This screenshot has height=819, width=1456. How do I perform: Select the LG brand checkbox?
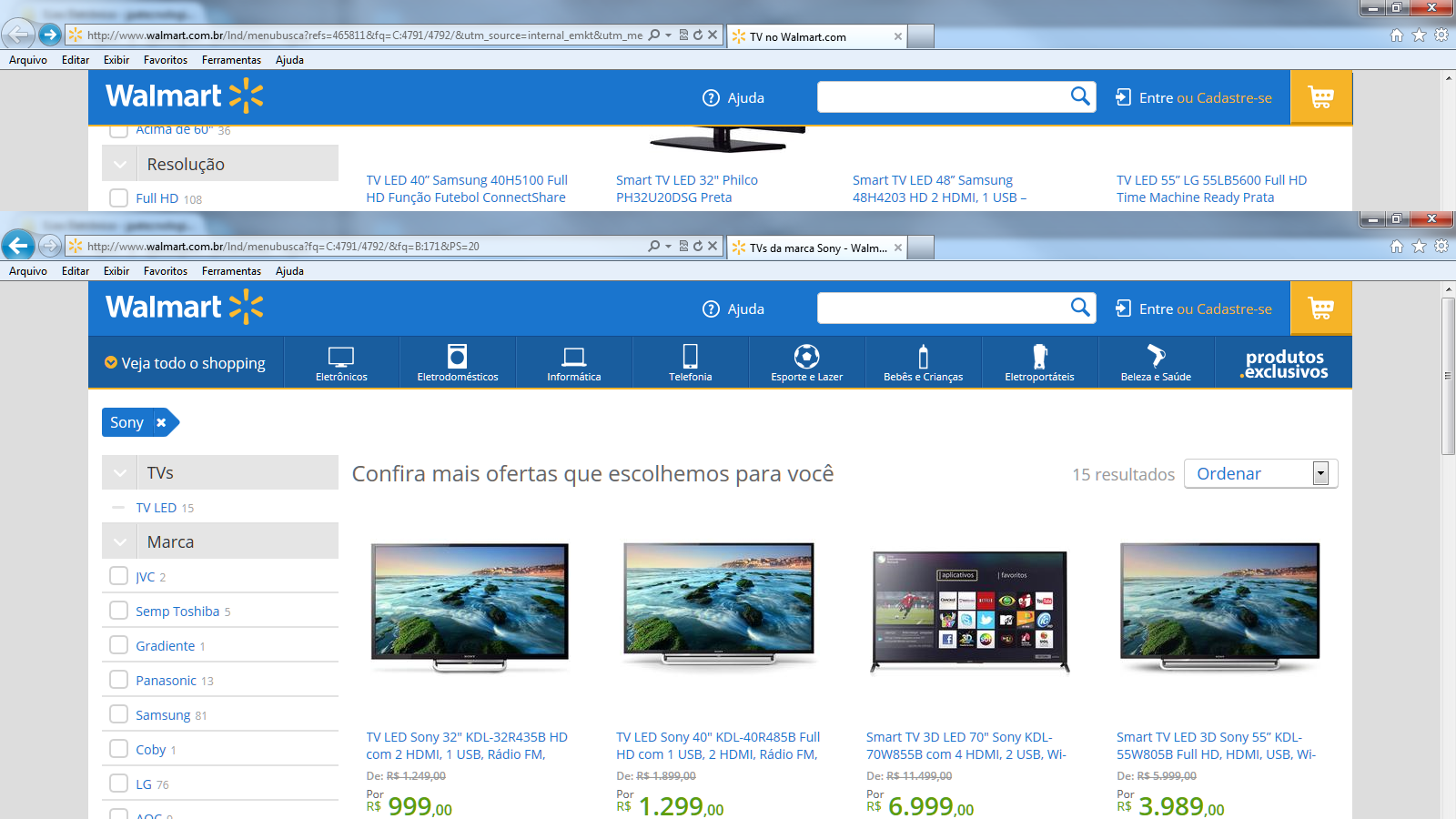tap(118, 784)
